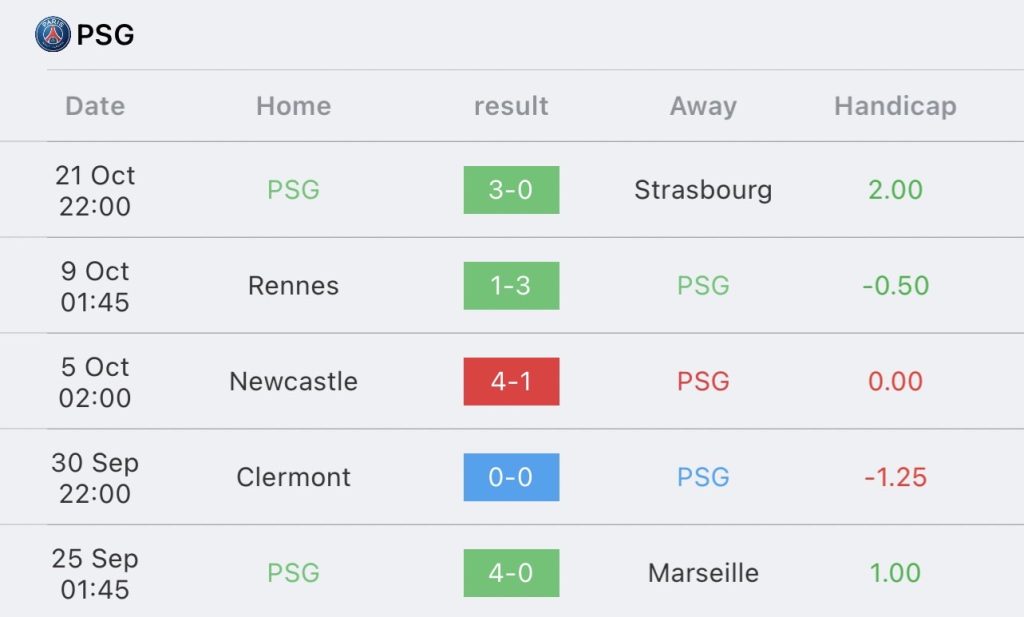Open the PSG team title
The image size is (1024, 617).
point(105,35)
